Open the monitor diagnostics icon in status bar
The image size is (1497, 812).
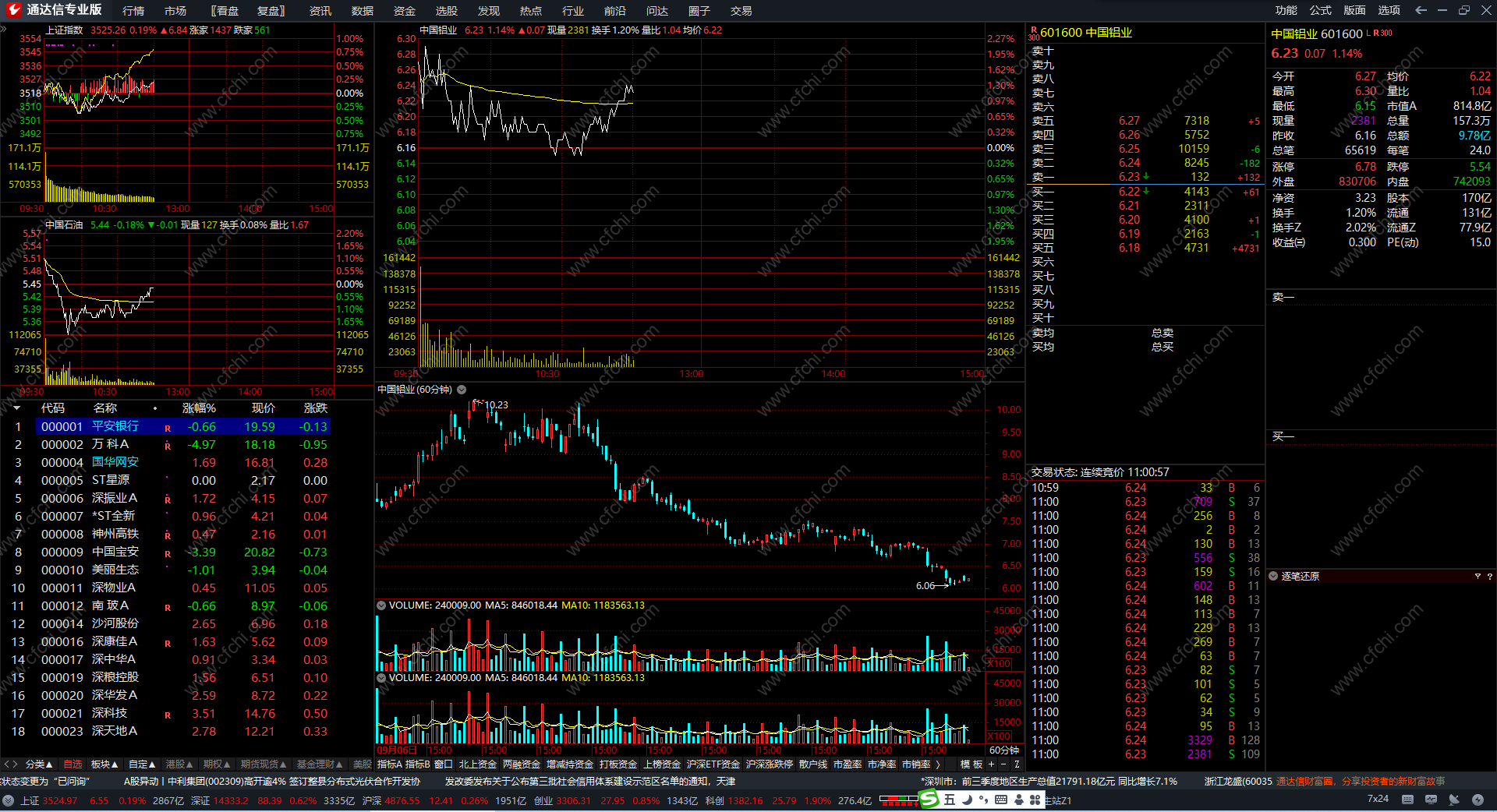1431,800
